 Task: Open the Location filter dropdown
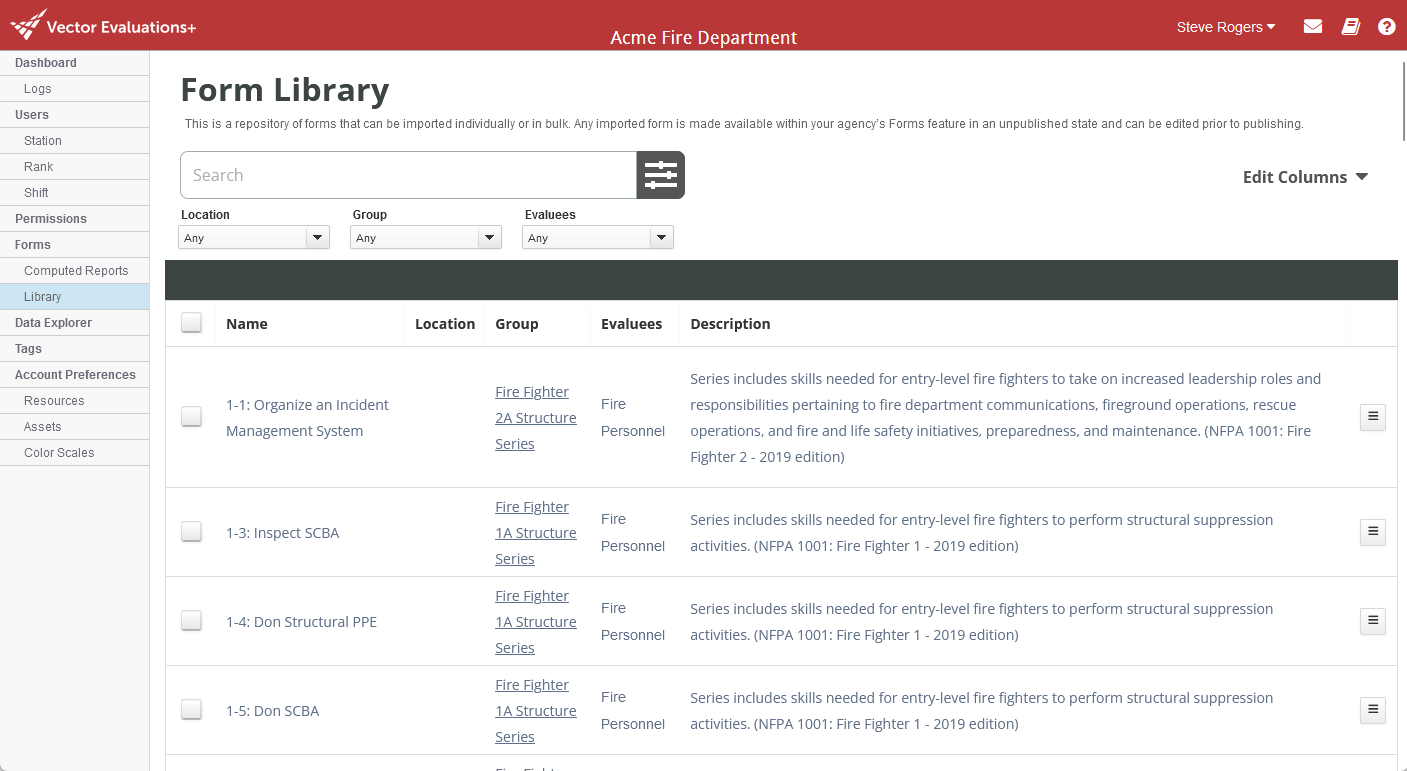pyautogui.click(x=254, y=237)
